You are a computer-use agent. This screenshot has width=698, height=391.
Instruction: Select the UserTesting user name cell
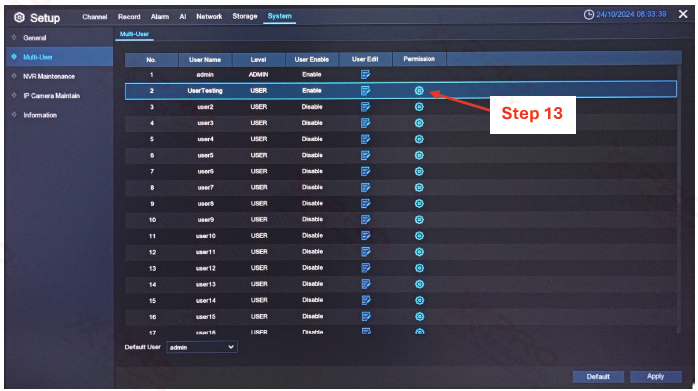tap(205, 91)
